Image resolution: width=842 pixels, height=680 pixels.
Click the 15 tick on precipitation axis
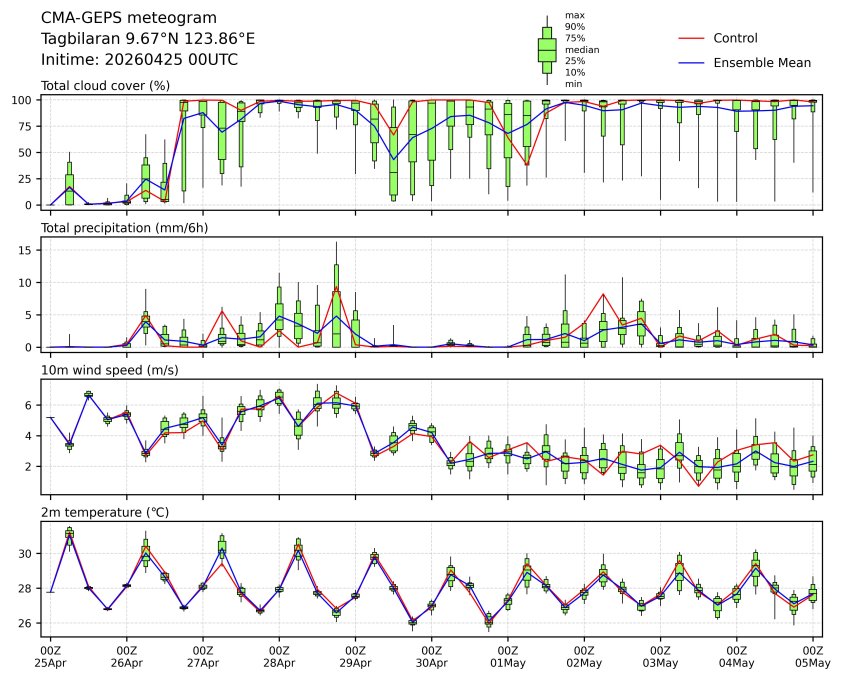[x=28, y=250]
